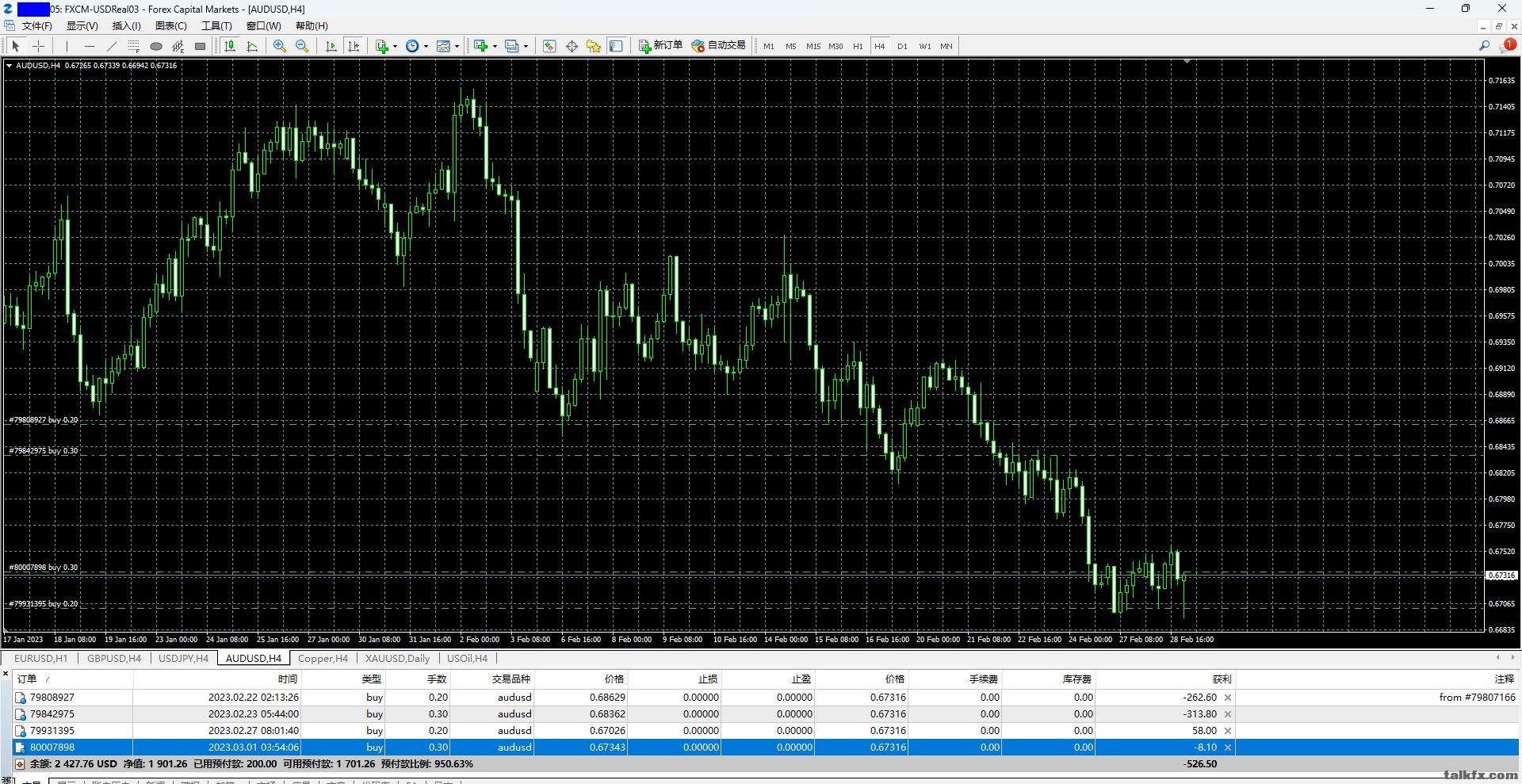1522x784 pixels.
Task: Select the MN monthly timeframe
Action: click(946, 46)
